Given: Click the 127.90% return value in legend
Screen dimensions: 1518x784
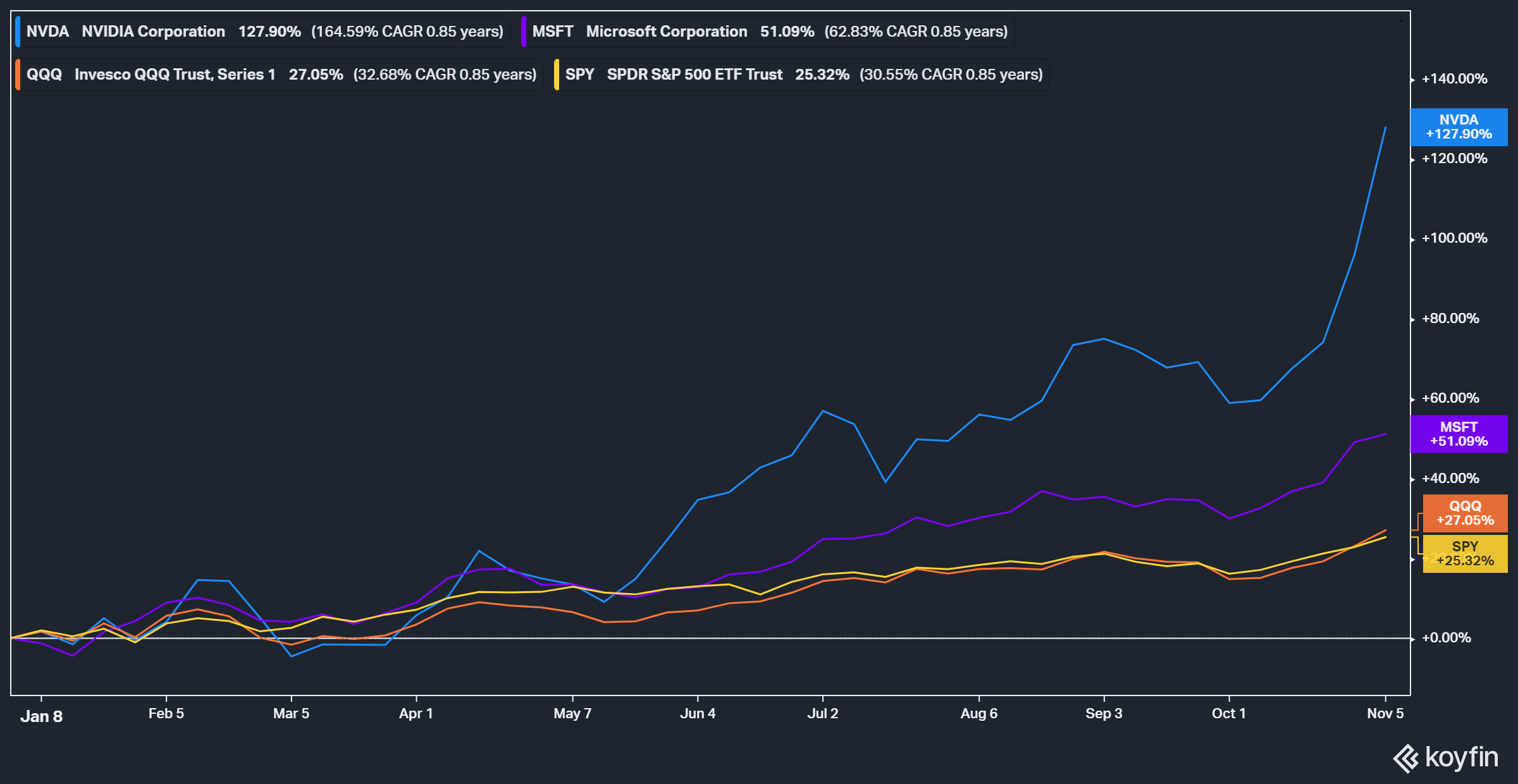Looking at the screenshot, I should [269, 32].
